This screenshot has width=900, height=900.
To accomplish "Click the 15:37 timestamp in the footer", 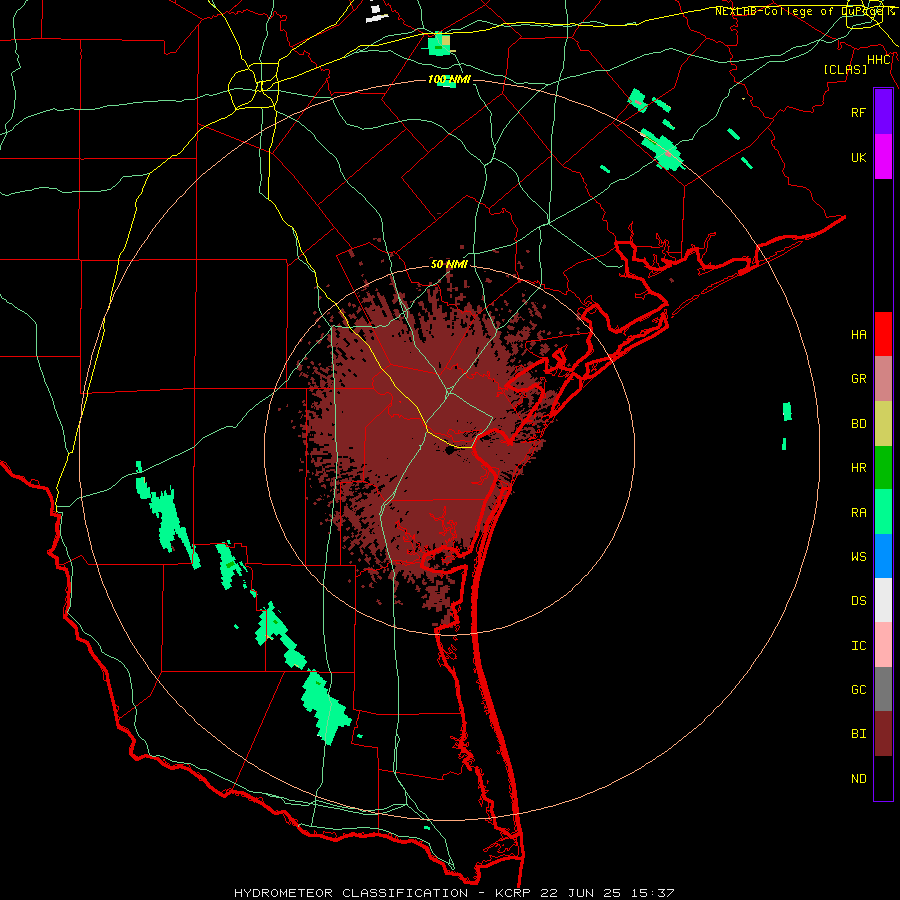I will pyautogui.click(x=654, y=893).
